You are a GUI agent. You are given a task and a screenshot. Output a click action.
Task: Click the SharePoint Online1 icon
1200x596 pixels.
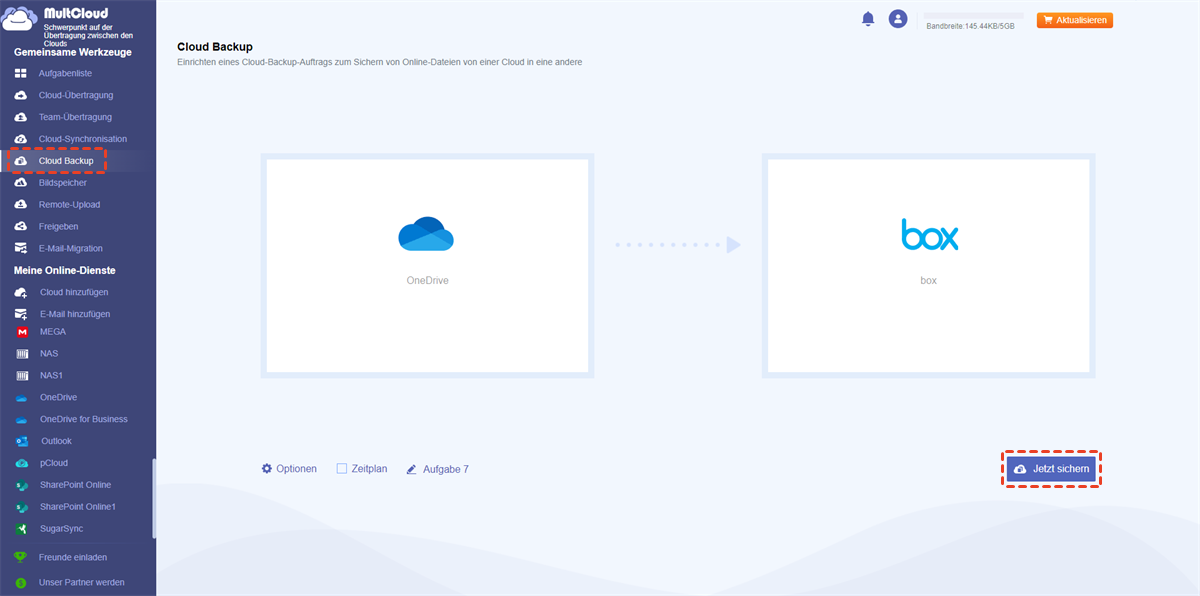coord(22,507)
